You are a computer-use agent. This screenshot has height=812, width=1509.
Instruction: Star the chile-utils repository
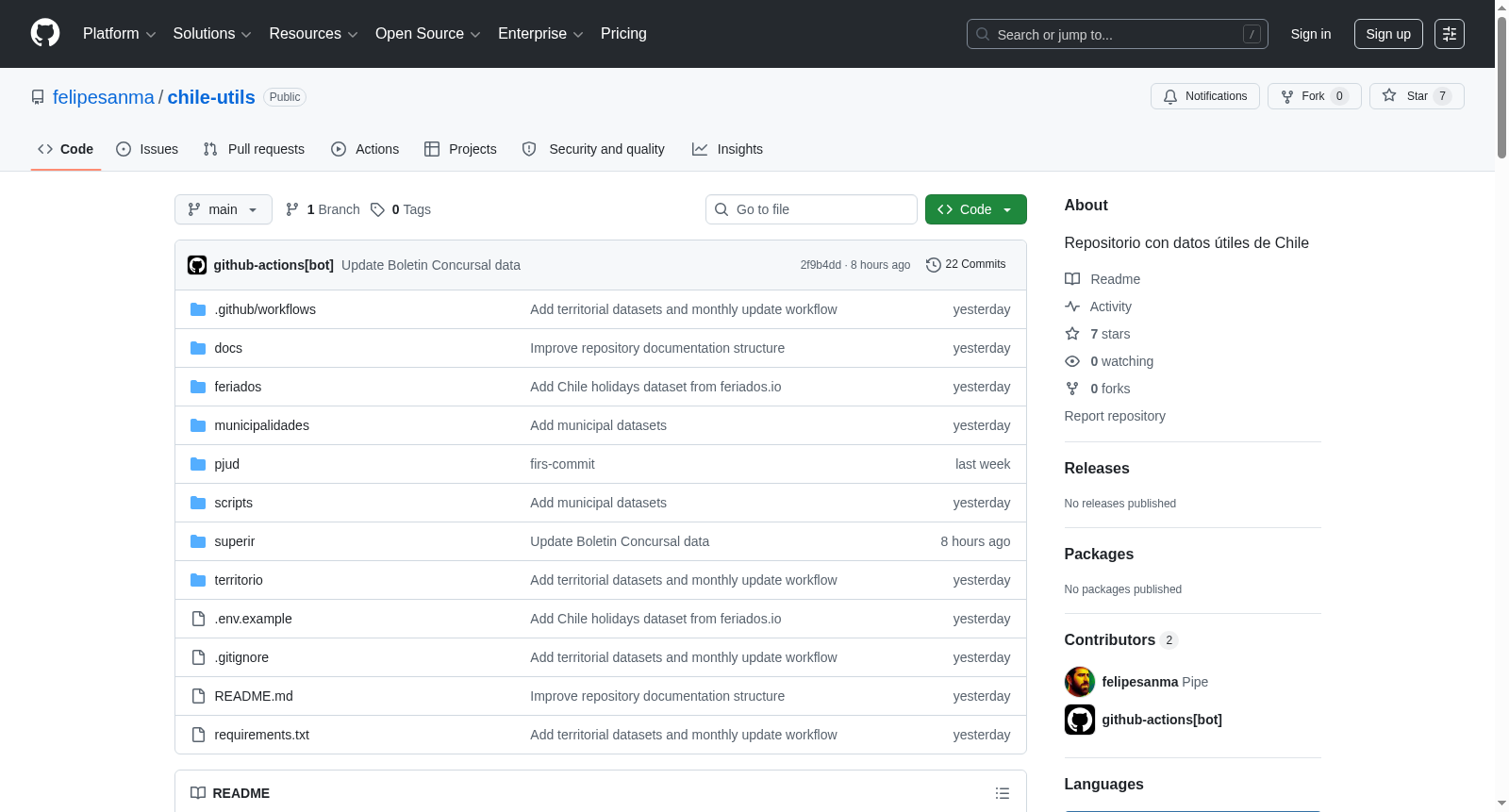coord(1417,96)
